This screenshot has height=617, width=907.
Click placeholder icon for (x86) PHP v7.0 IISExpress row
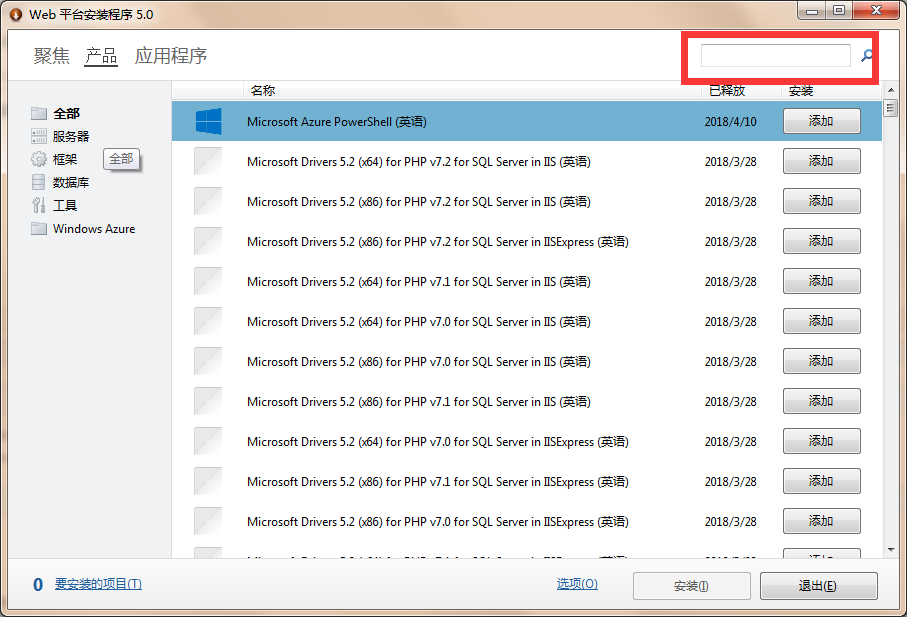click(x=208, y=521)
